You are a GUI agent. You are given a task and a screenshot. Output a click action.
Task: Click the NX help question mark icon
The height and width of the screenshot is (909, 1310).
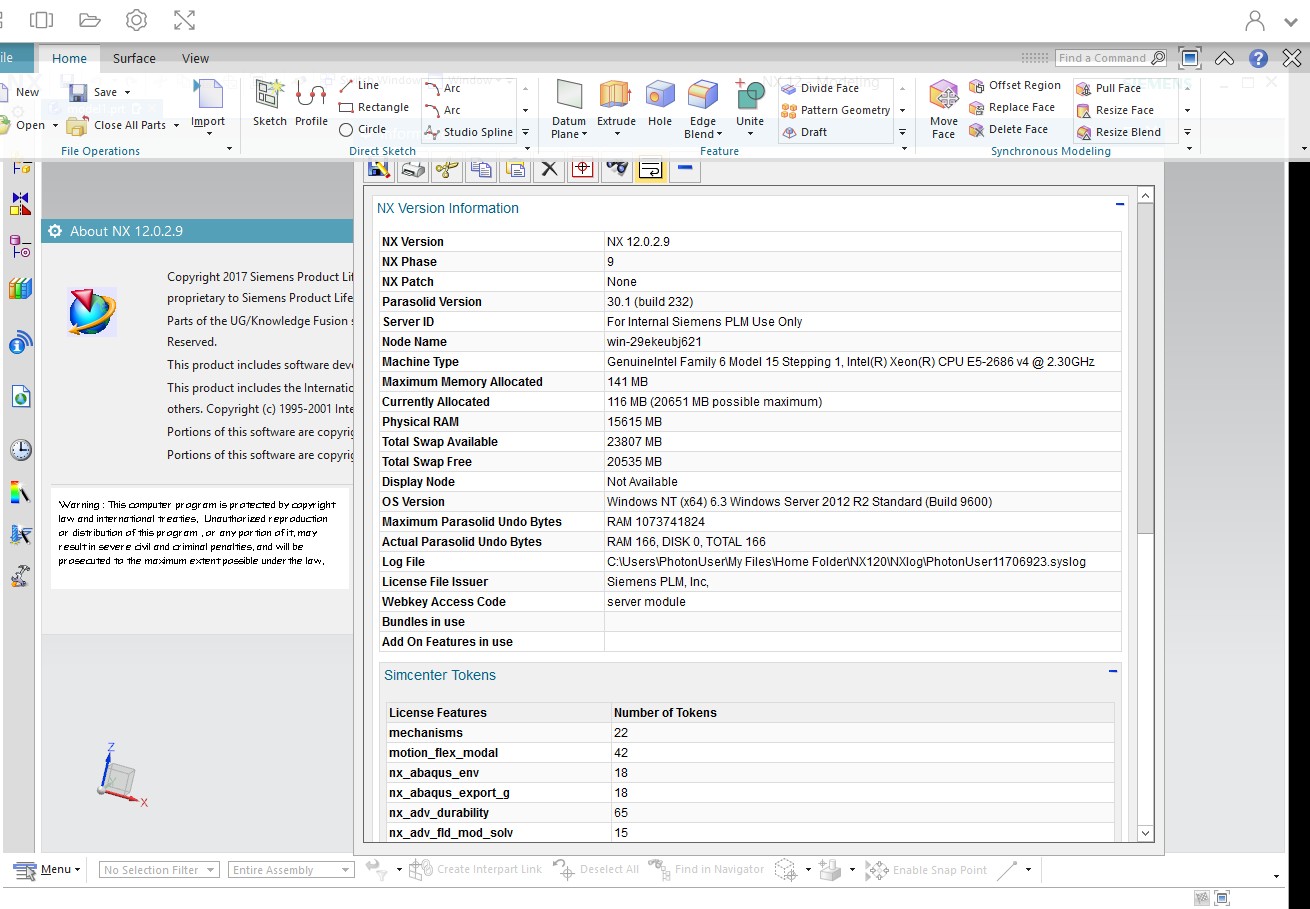[1259, 58]
